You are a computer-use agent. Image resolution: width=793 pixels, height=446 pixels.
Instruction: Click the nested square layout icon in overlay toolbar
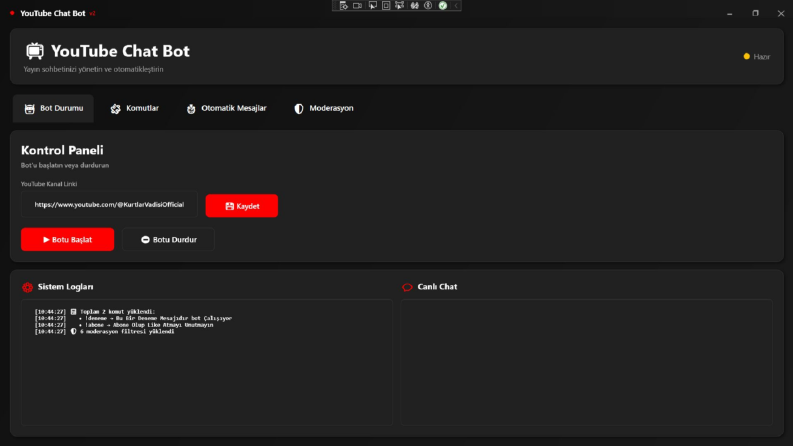[386, 6]
